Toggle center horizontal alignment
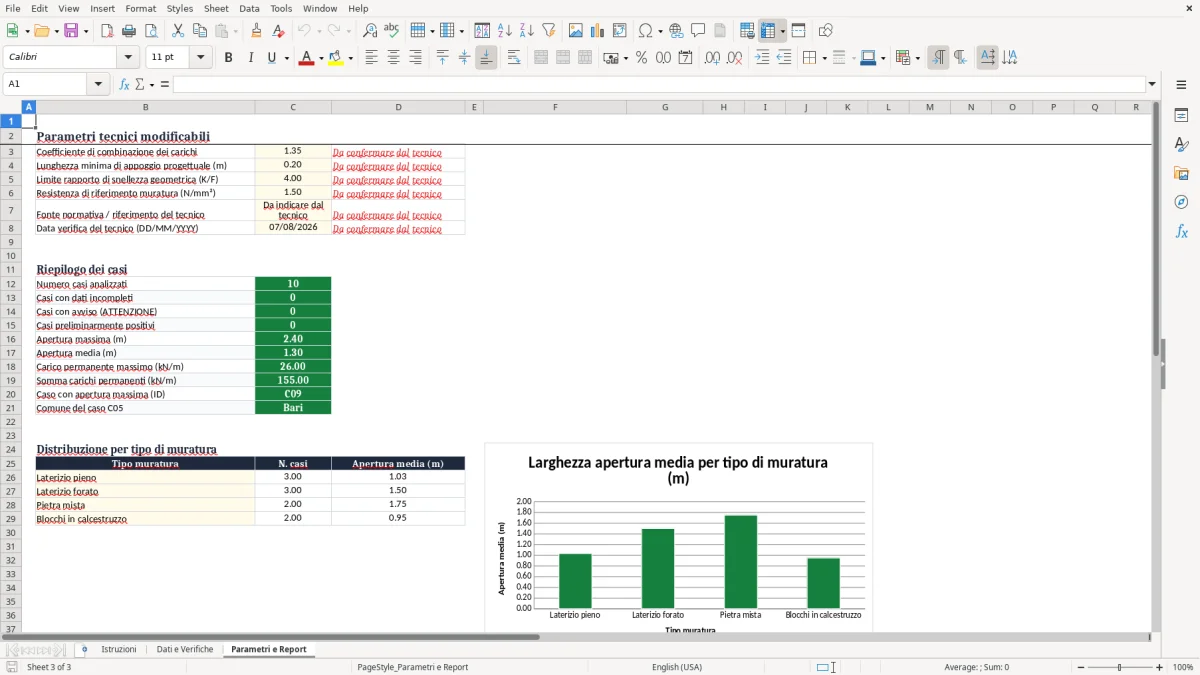1200x675 pixels. click(393, 58)
